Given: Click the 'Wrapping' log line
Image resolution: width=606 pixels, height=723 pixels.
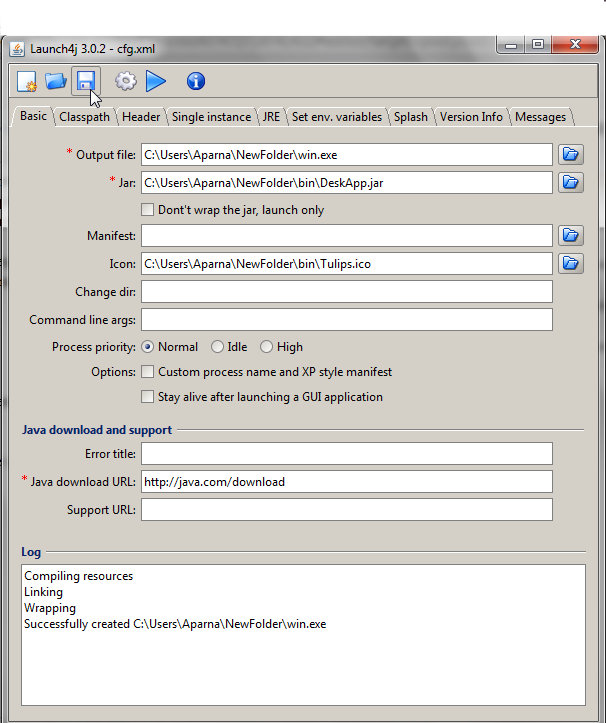Looking at the screenshot, I should 50,608.
